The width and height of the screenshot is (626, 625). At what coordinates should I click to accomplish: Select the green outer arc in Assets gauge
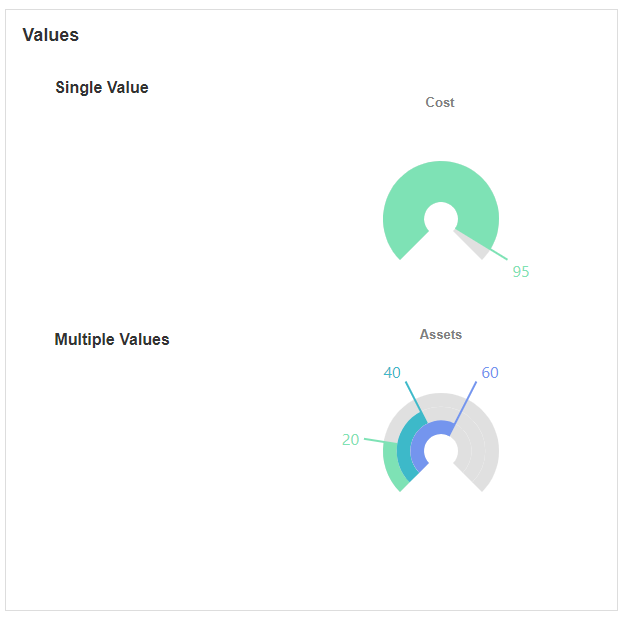click(x=391, y=465)
